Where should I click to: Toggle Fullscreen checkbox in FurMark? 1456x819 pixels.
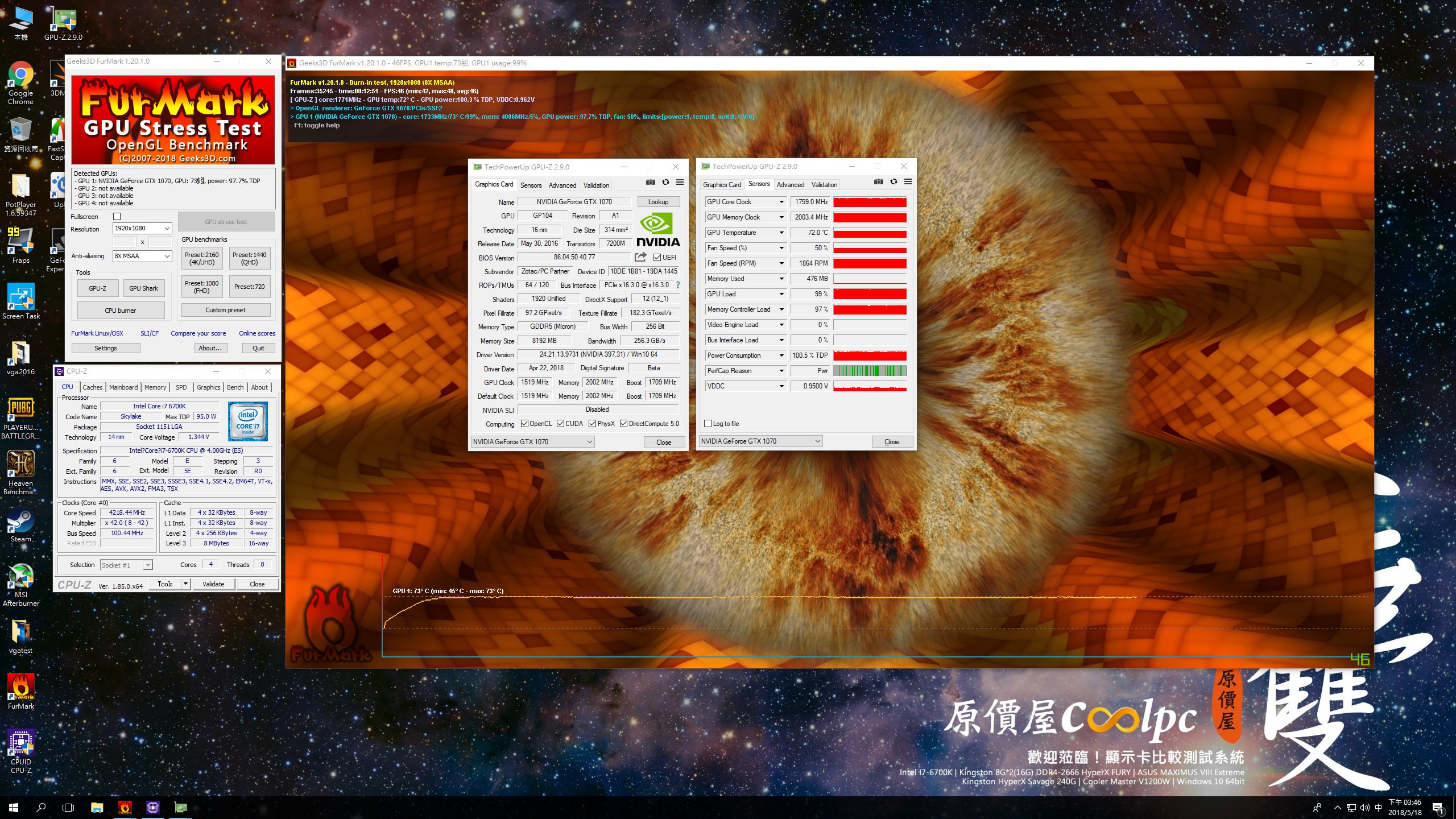click(x=117, y=216)
